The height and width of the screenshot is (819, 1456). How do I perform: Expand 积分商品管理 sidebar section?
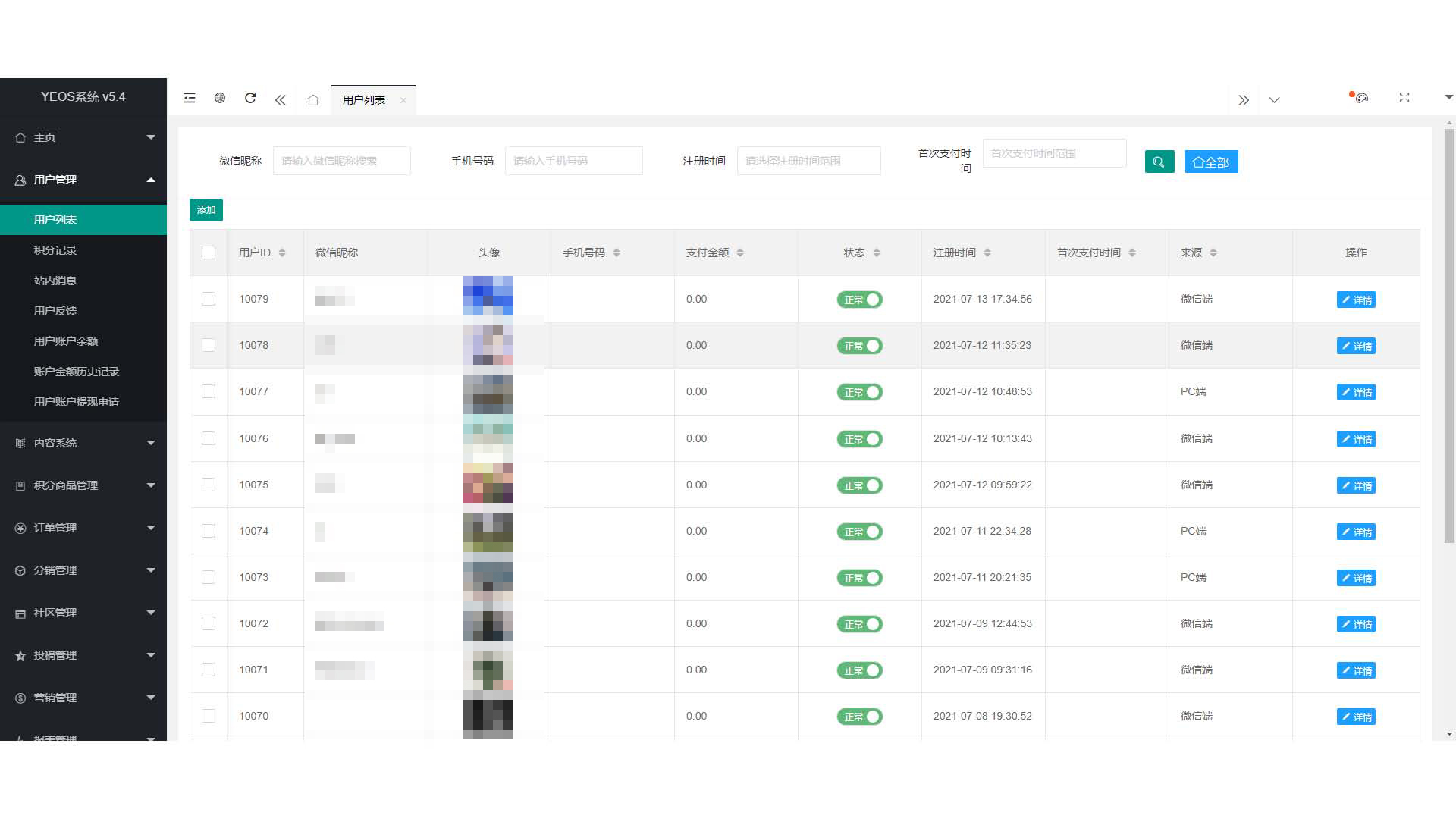[83, 485]
